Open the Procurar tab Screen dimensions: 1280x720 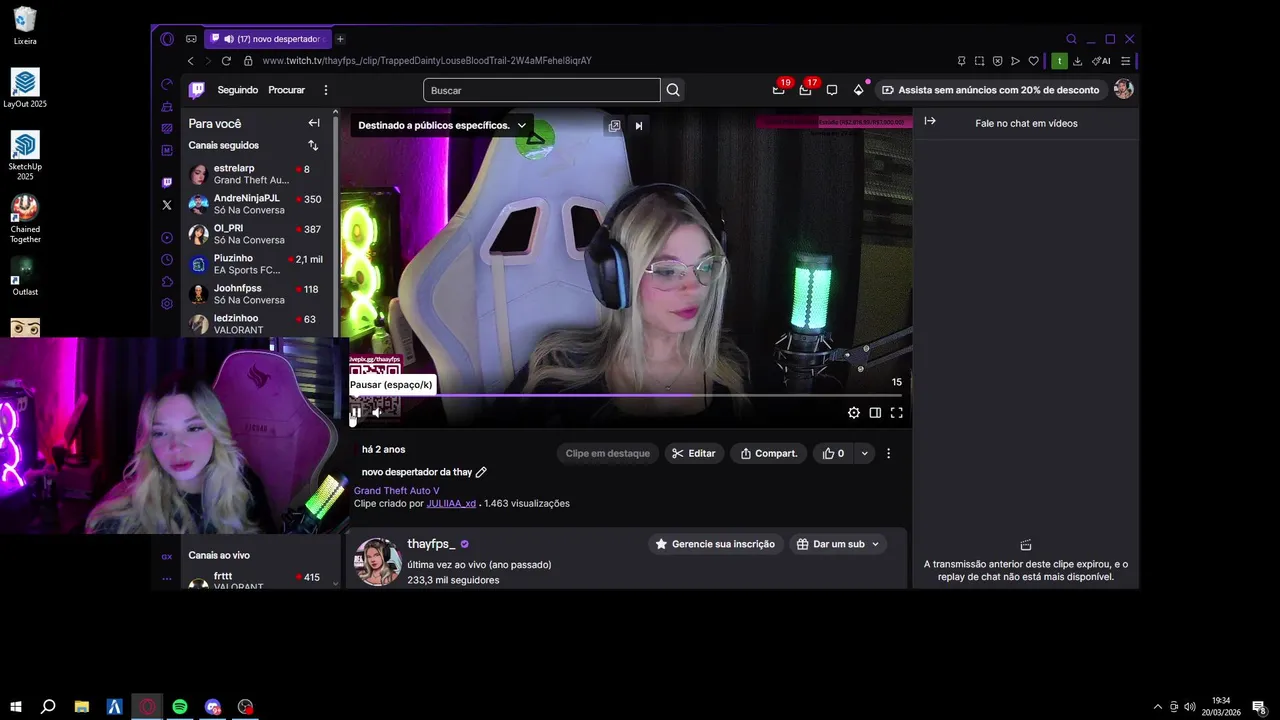pyautogui.click(x=286, y=90)
